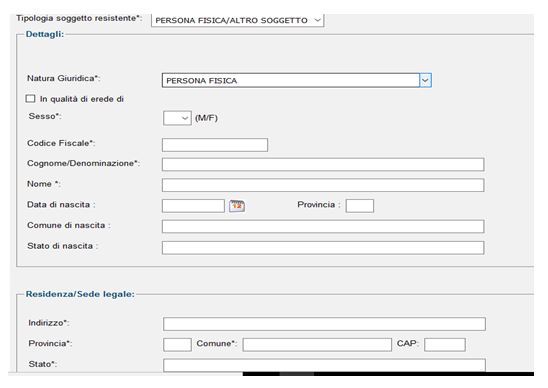Click the residence Comune input field
The image size is (548, 388).
(317, 345)
